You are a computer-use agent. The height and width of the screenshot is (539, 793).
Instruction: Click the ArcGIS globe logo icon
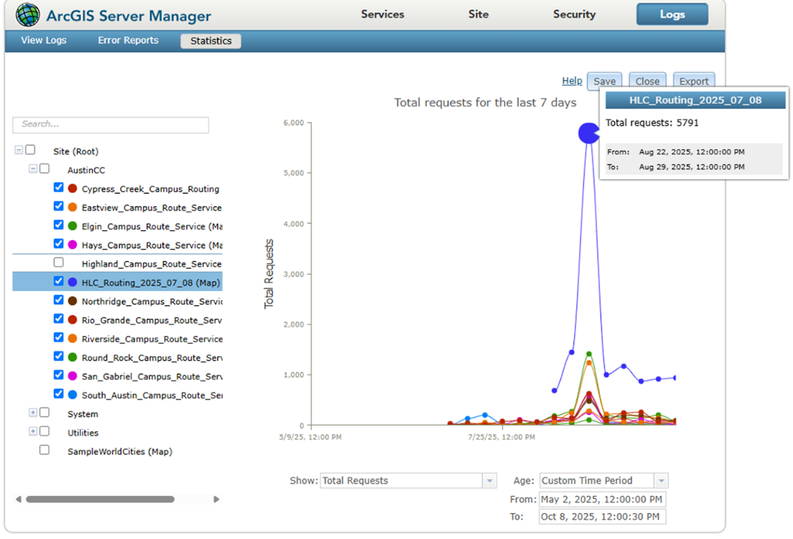[27, 15]
